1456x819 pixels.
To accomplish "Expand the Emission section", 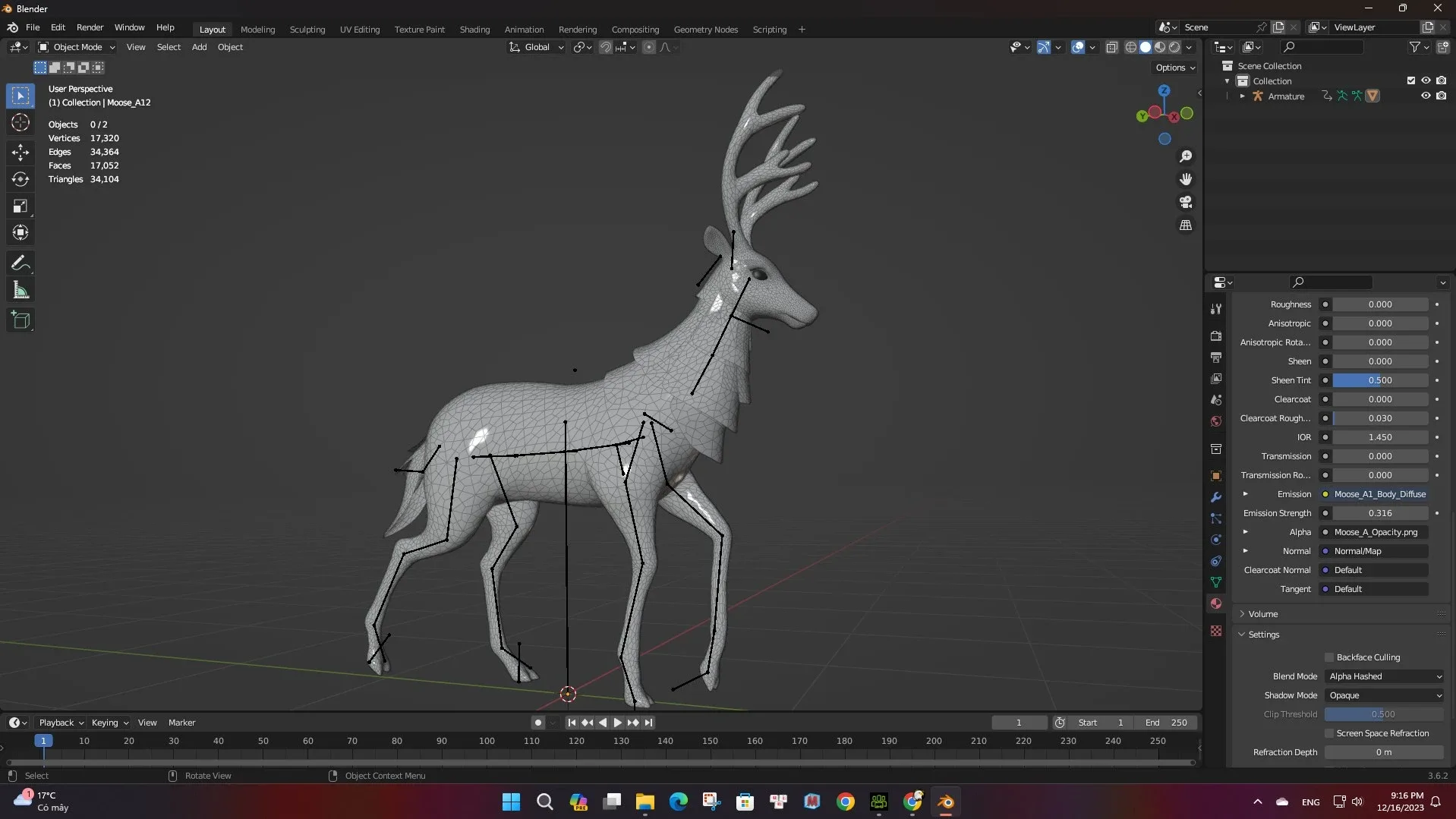I will tap(1245, 493).
